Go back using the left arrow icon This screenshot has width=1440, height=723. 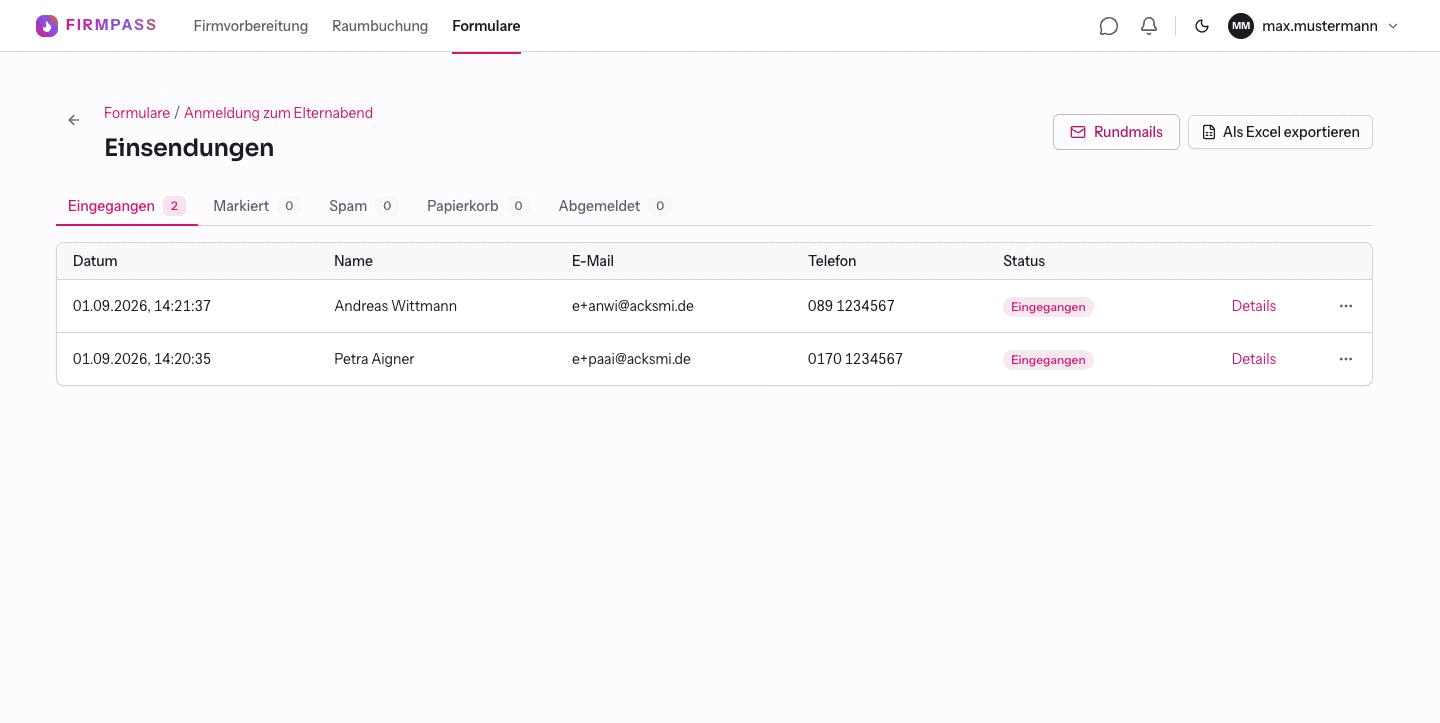pyautogui.click(x=74, y=120)
